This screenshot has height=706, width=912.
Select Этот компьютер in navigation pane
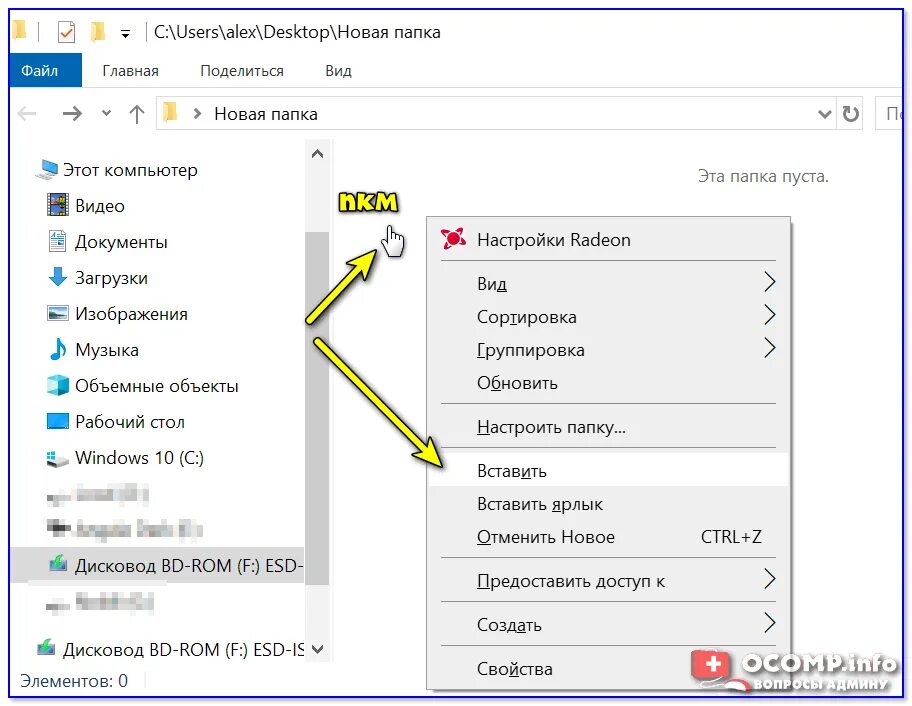pos(130,170)
